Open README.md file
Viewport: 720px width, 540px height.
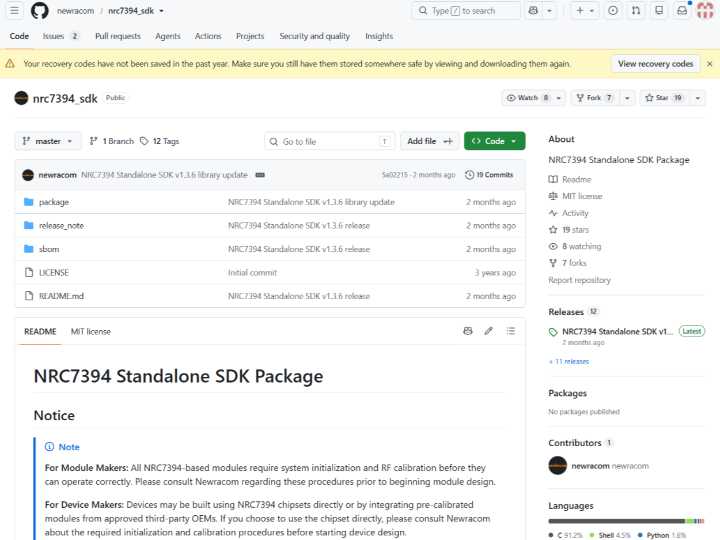(61, 296)
